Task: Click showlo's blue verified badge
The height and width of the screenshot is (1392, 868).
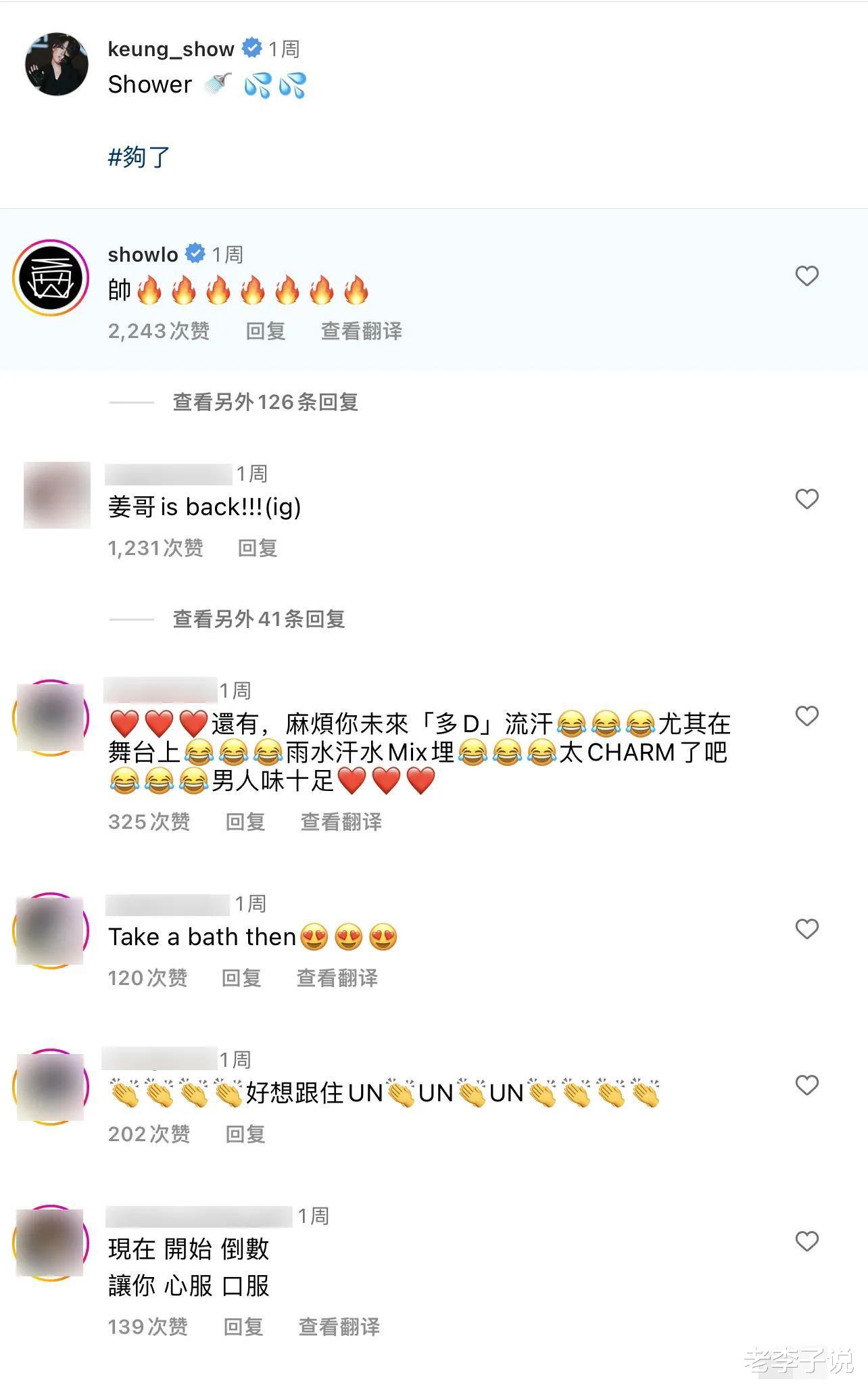Action: coord(195,254)
